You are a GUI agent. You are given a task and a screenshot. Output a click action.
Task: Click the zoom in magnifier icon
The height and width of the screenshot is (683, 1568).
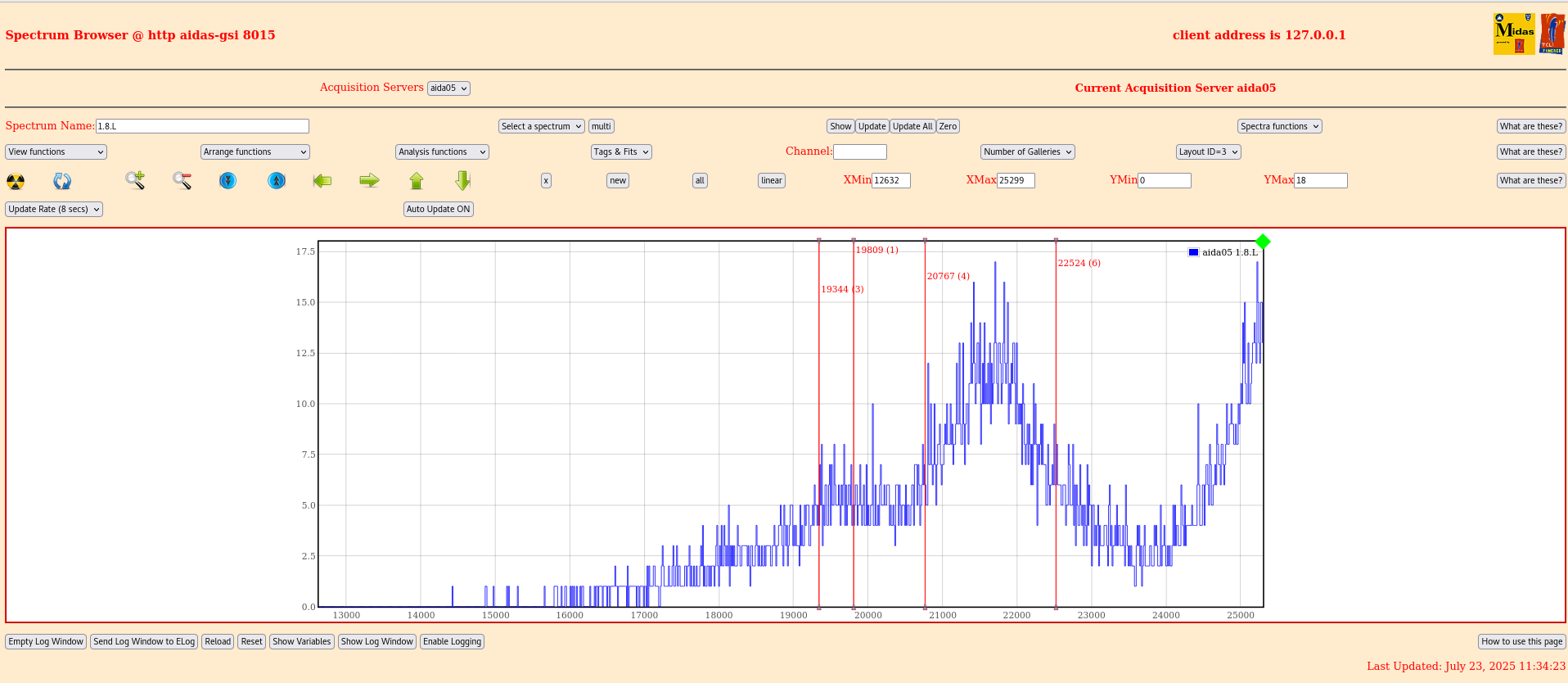click(x=135, y=180)
